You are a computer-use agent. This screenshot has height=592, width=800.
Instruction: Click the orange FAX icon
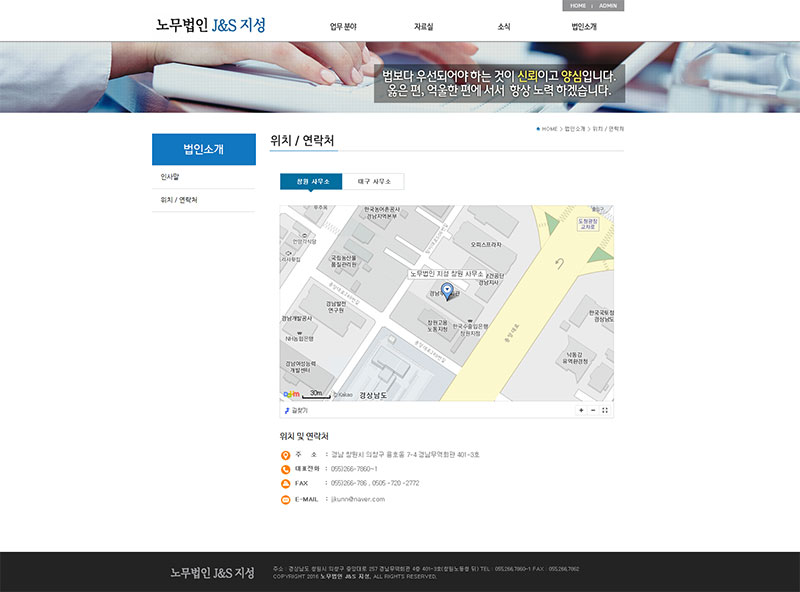[x=286, y=484]
